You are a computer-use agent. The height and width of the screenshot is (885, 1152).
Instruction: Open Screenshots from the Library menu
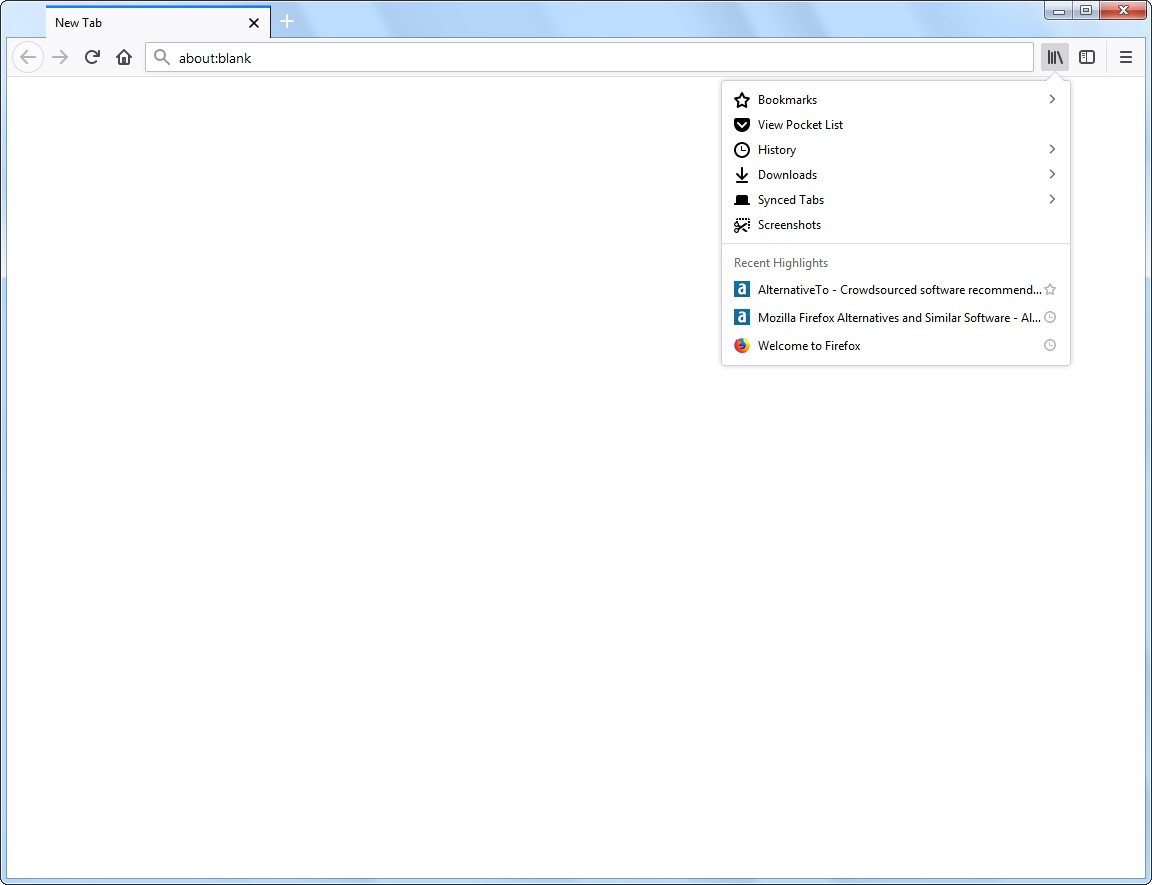[x=896, y=225]
